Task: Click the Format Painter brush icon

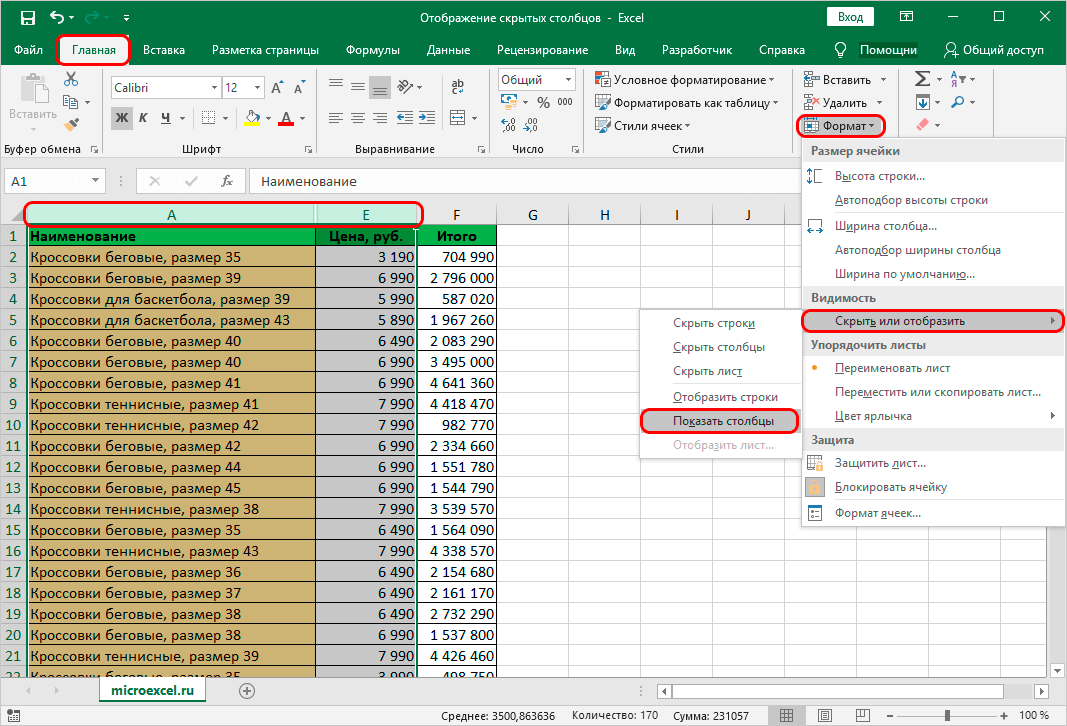Action: [x=71, y=125]
